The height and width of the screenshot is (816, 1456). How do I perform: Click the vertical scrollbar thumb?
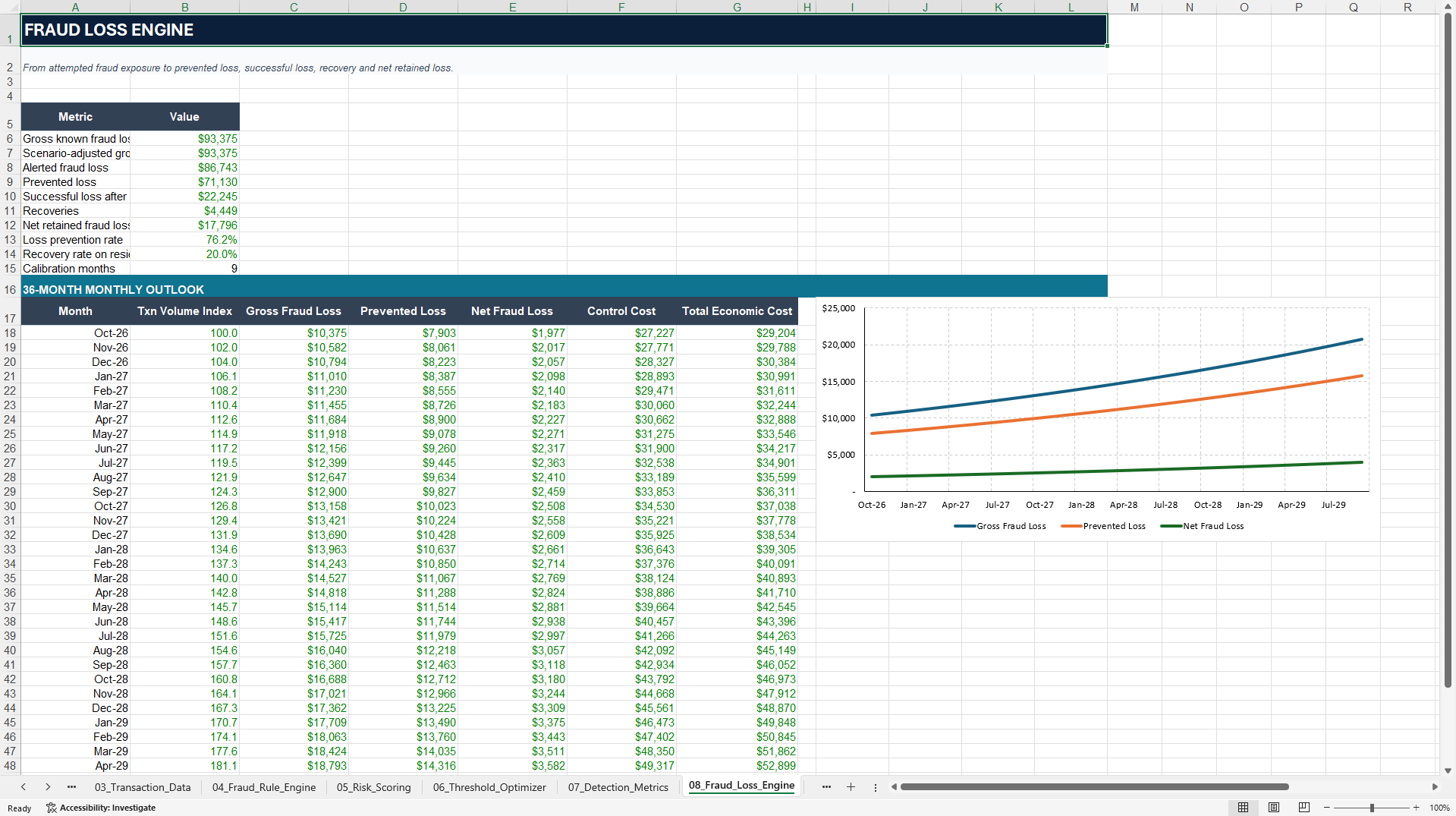point(1448,350)
